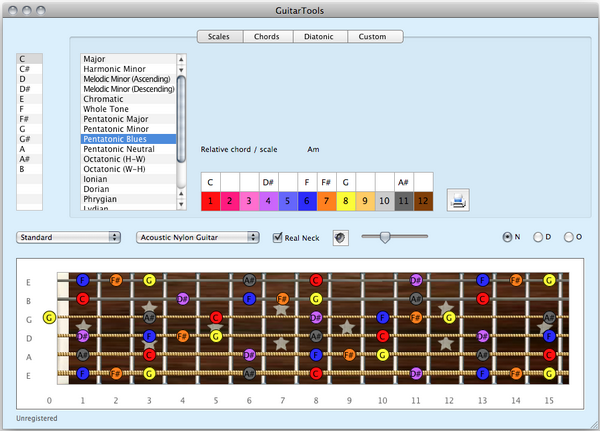Click red color swatch number 1
The image size is (600, 431).
(x=210, y=201)
